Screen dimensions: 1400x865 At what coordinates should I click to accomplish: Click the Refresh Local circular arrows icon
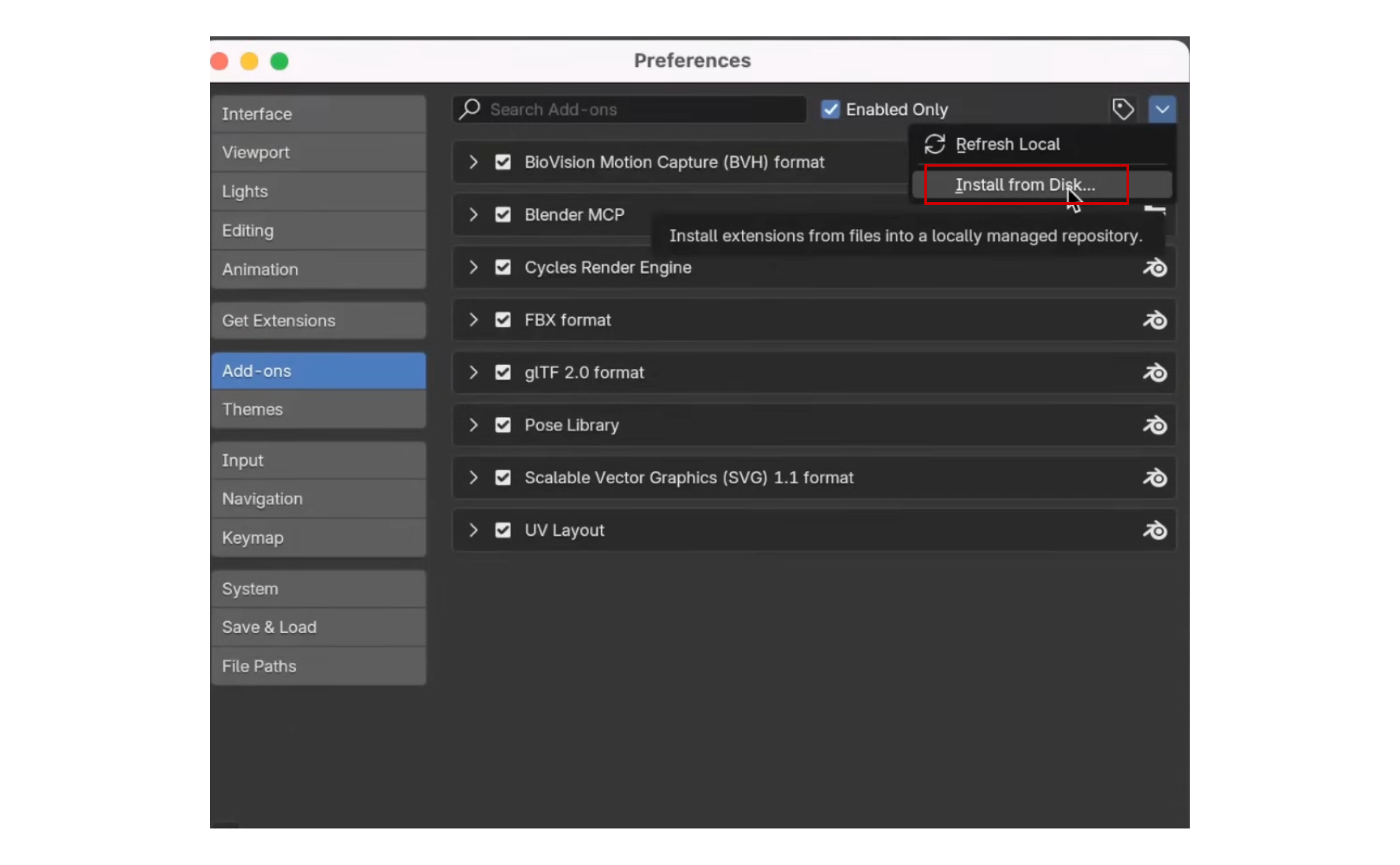coord(934,145)
